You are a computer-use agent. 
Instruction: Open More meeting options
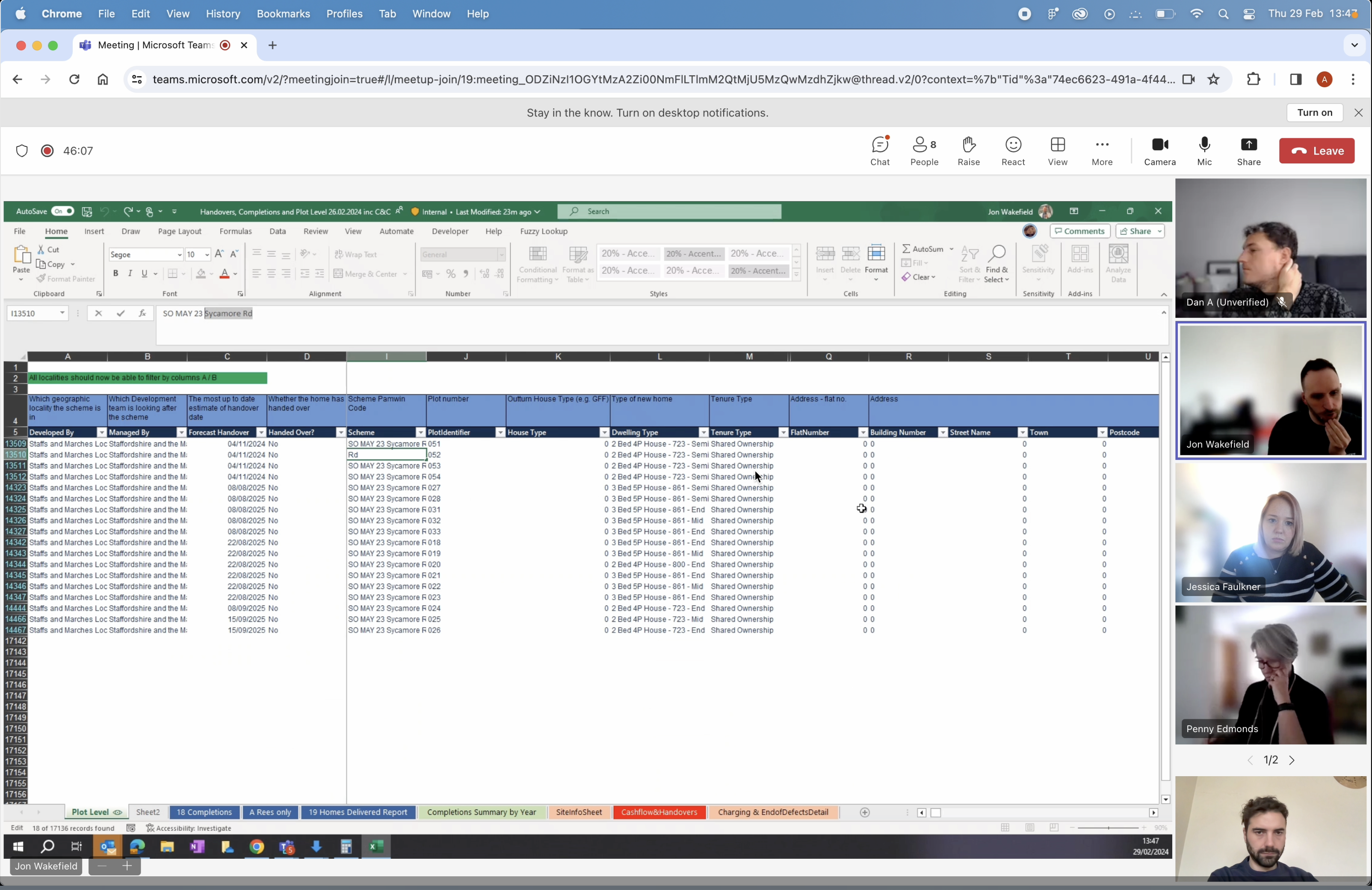(x=1102, y=151)
